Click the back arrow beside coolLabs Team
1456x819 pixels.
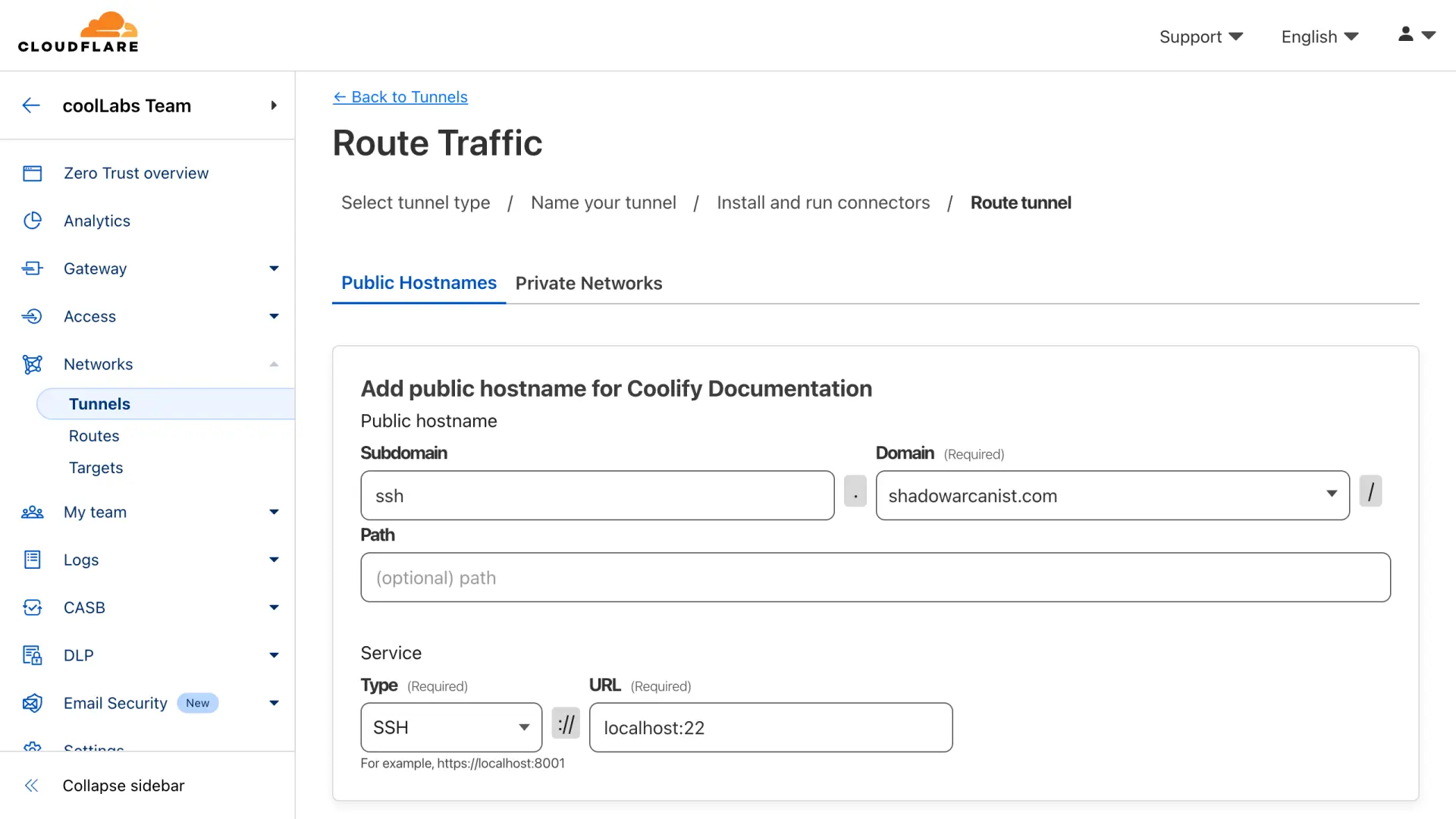pos(31,105)
